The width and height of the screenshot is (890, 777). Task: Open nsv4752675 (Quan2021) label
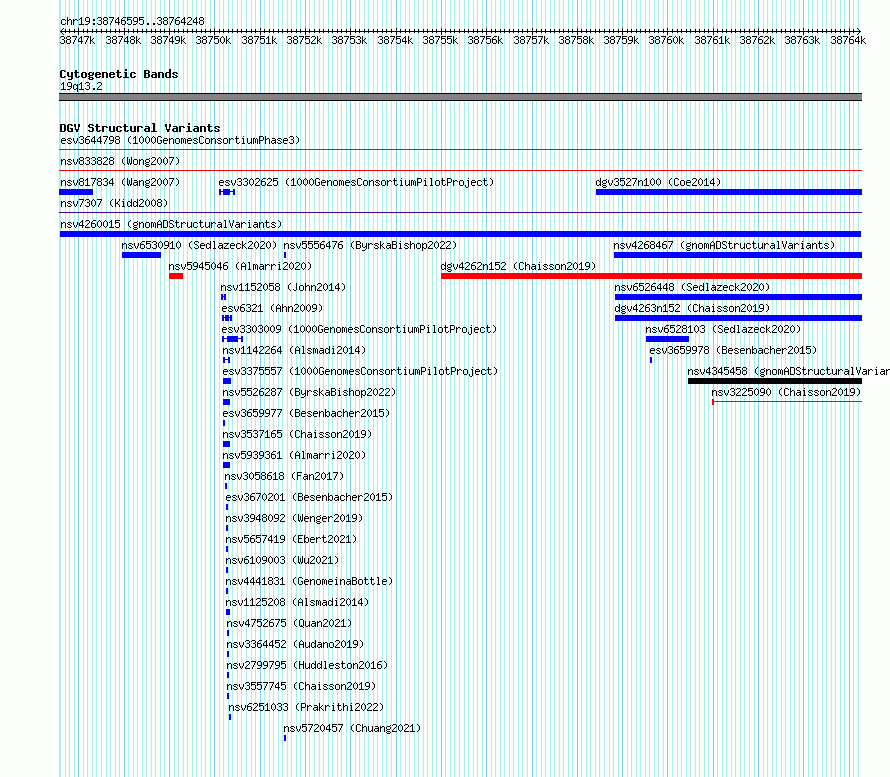289,623
